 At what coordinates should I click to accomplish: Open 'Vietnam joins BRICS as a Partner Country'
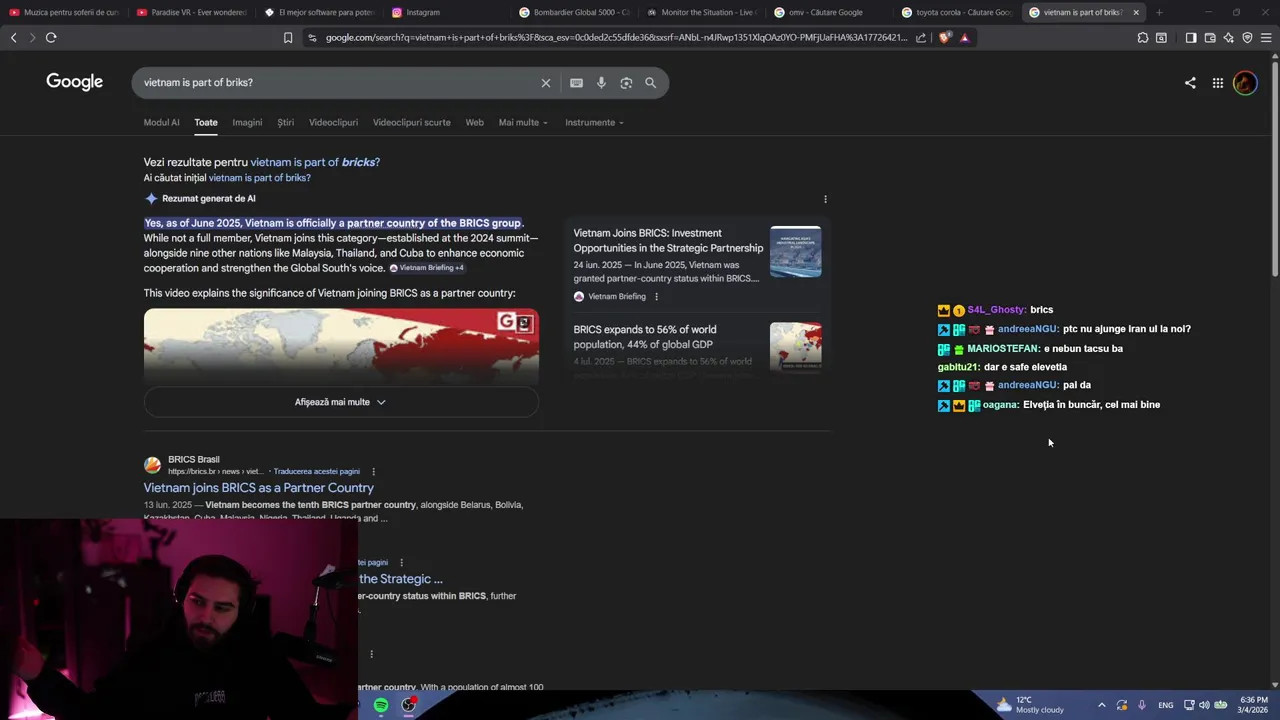click(258, 488)
